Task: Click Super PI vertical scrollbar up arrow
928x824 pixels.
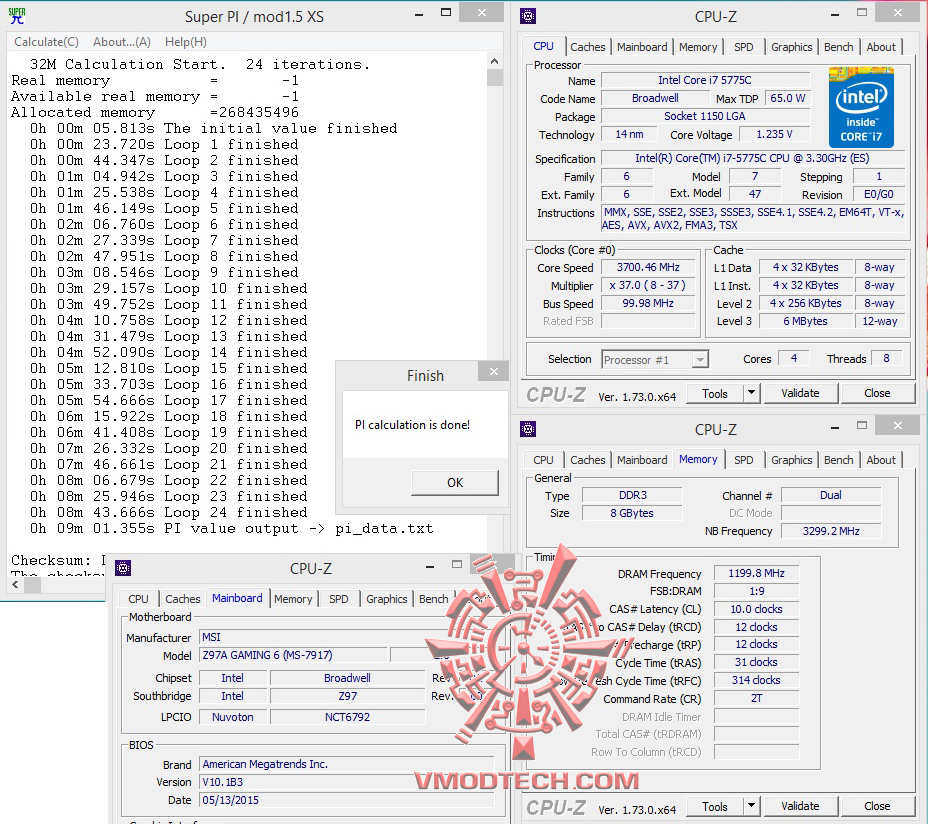Action: pos(495,61)
